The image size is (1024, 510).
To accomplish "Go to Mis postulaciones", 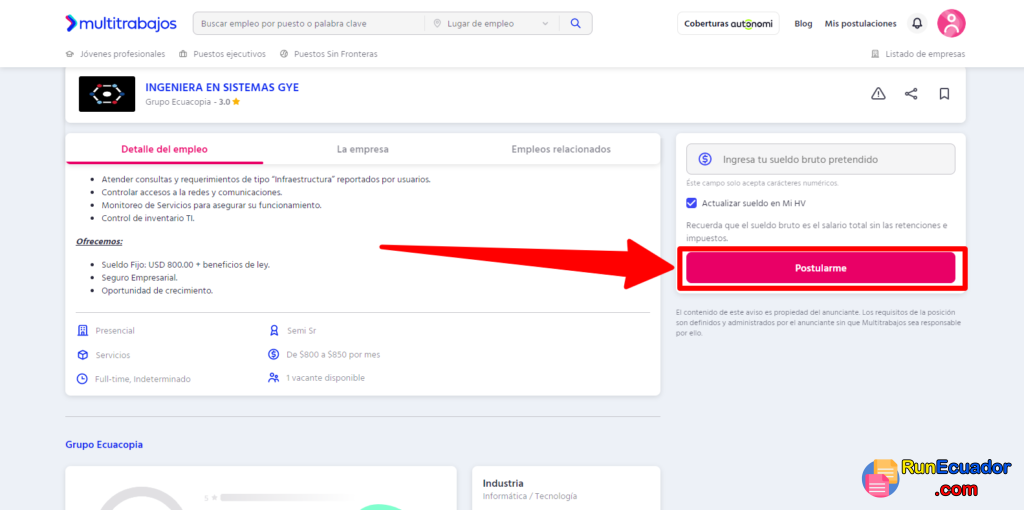I will (860, 24).
